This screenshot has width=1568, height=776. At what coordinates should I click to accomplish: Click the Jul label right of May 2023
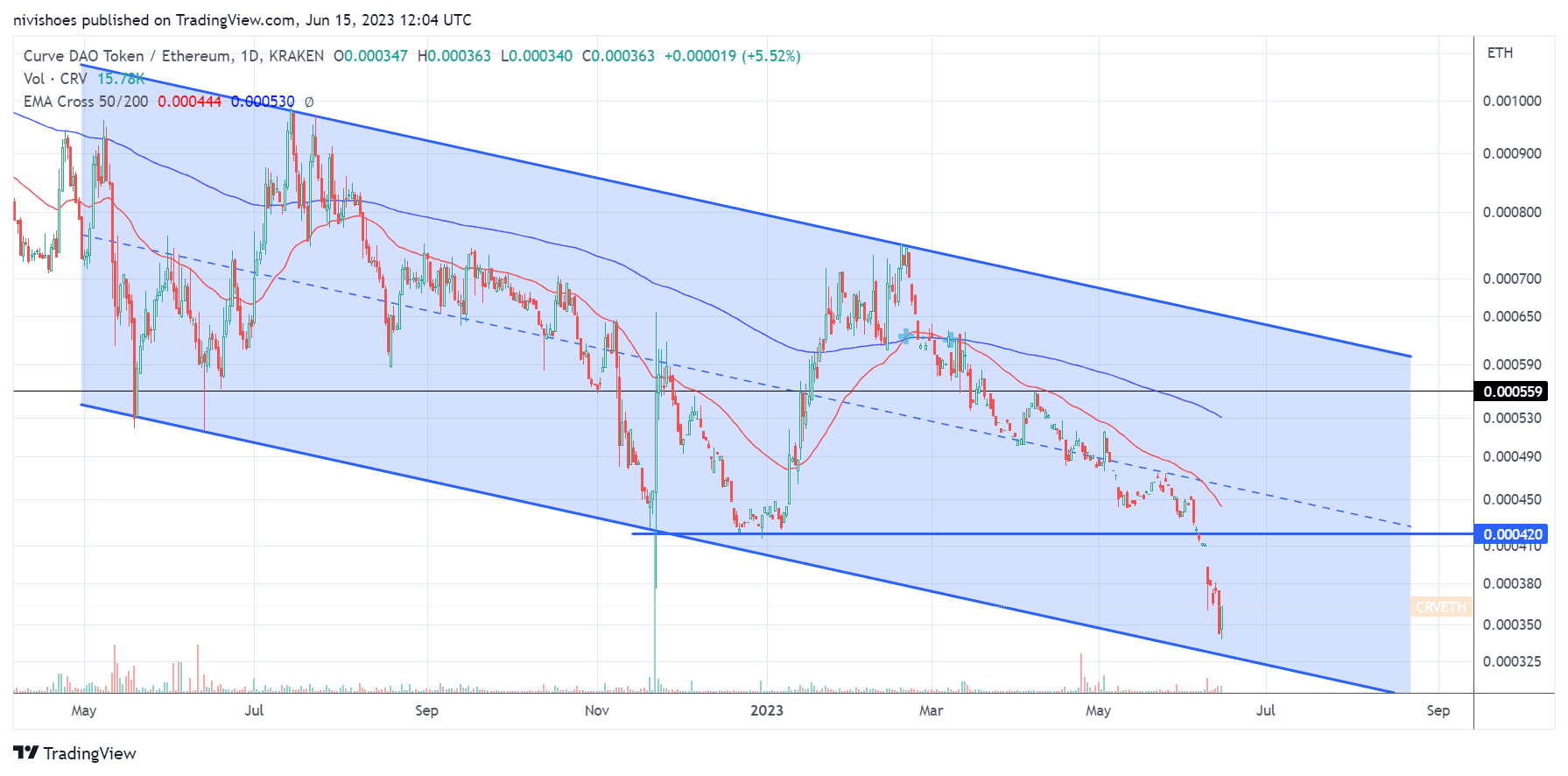point(1266,710)
